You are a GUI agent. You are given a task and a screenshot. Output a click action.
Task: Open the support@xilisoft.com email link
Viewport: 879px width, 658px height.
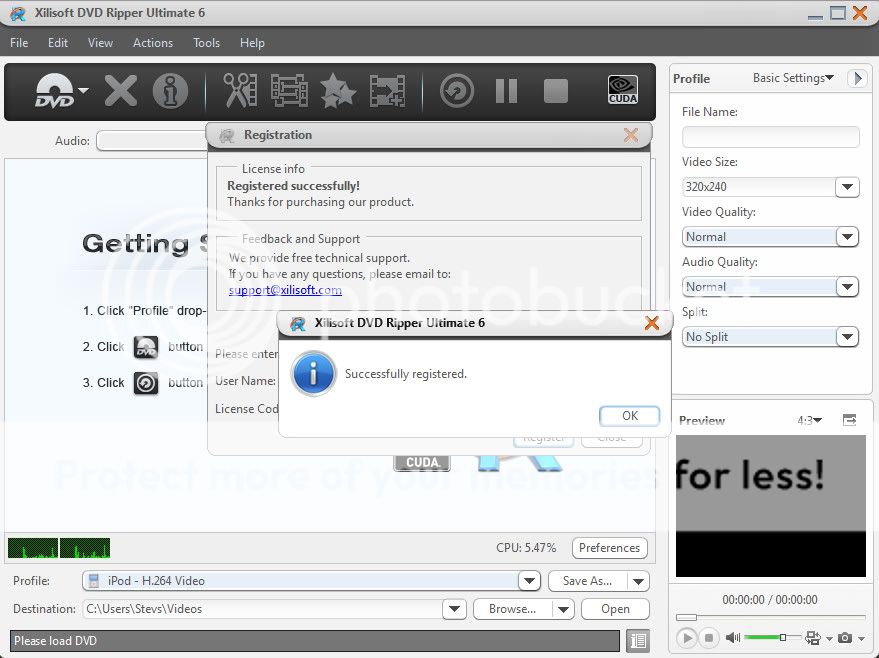pos(285,290)
